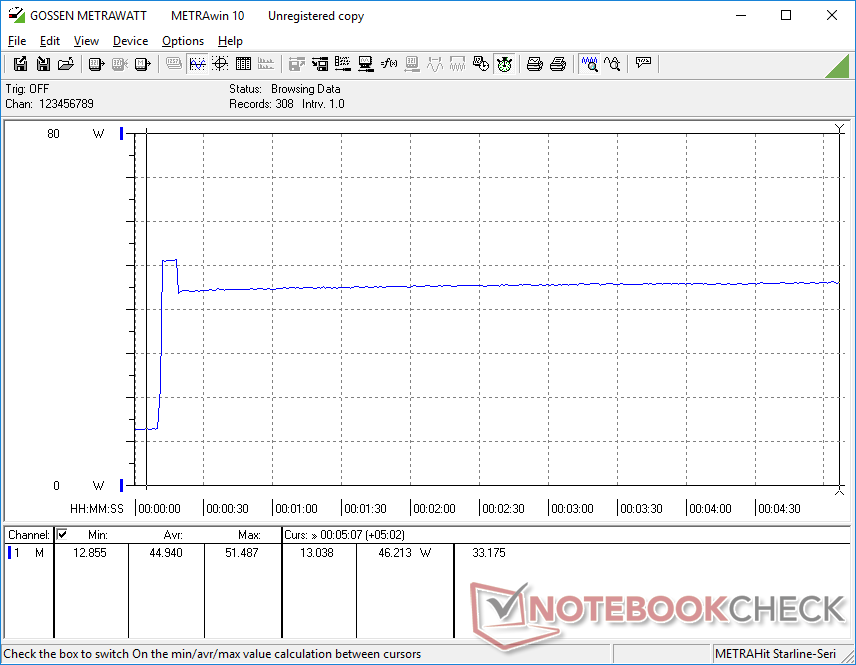856x665 pixels.
Task: Click the open folder icon
Action: [66, 64]
